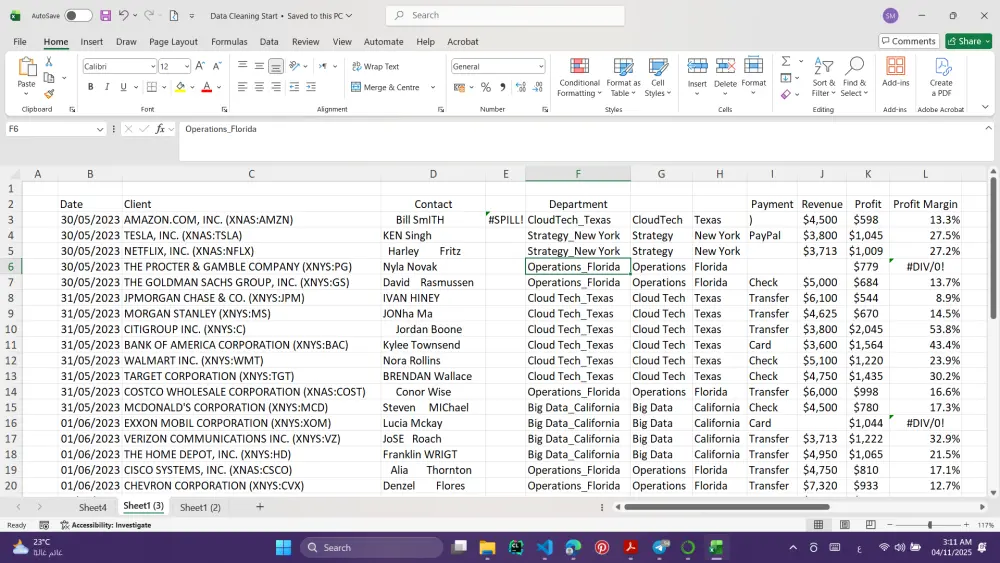Click the Insert Function fx icon
The height and width of the screenshot is (563, 1000).
pyautogui.click(x=160, y=129)
